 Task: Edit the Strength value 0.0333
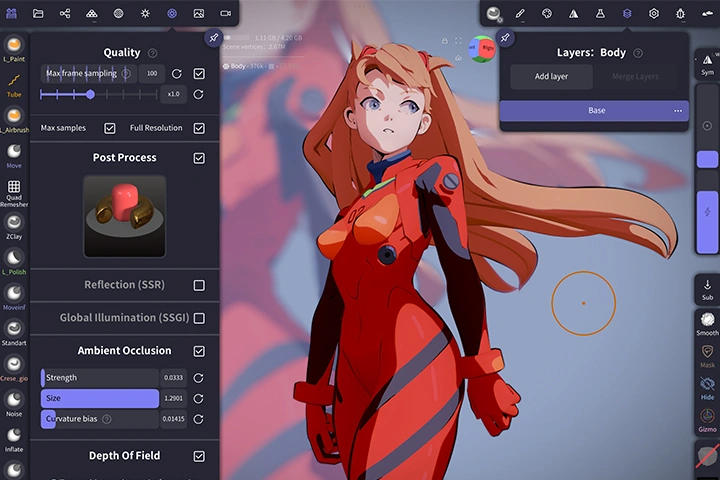click(x=173, y=378)
